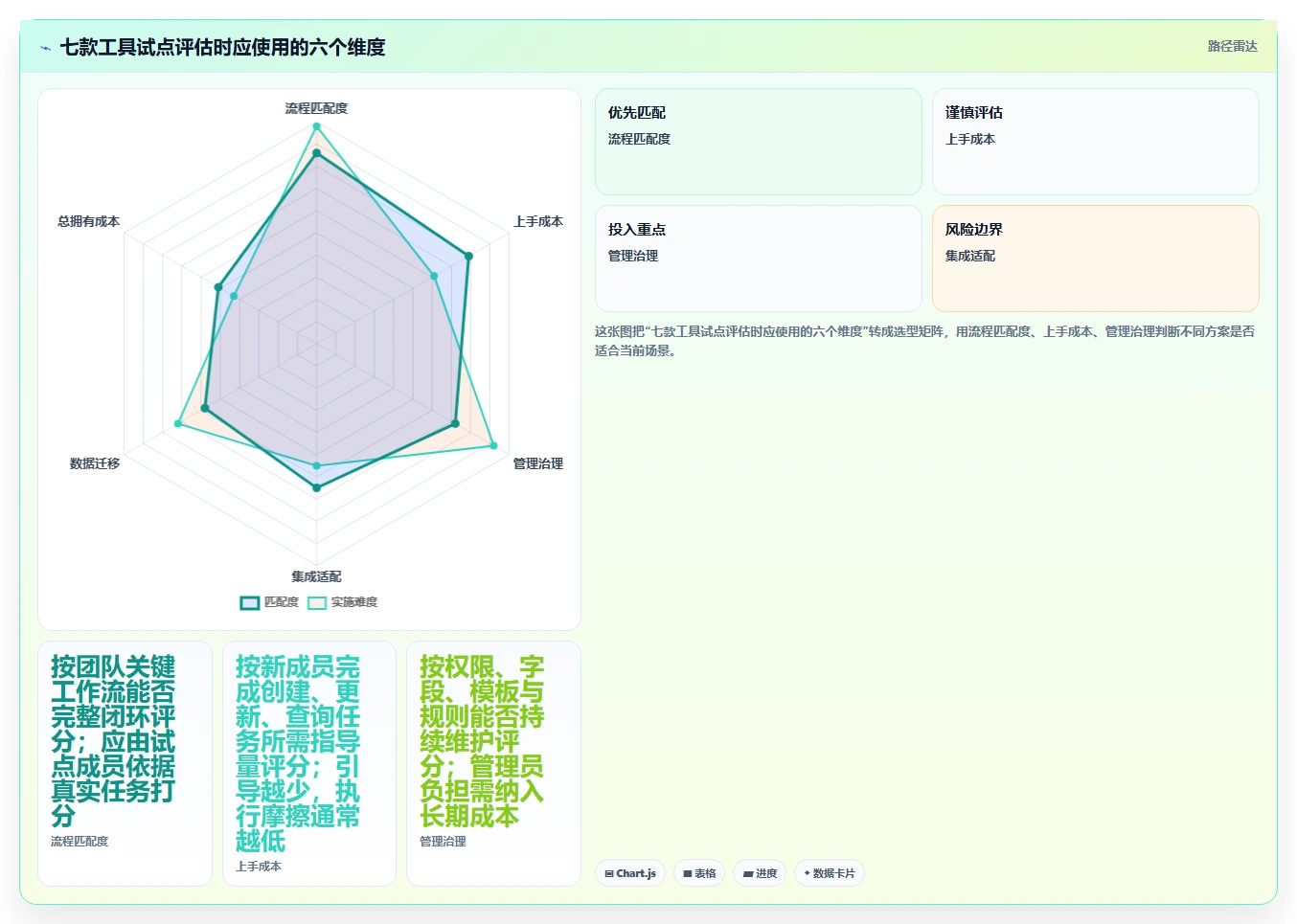
Task: Click 管理治理 text in 投入重点 card
Action: pos(633,256)
